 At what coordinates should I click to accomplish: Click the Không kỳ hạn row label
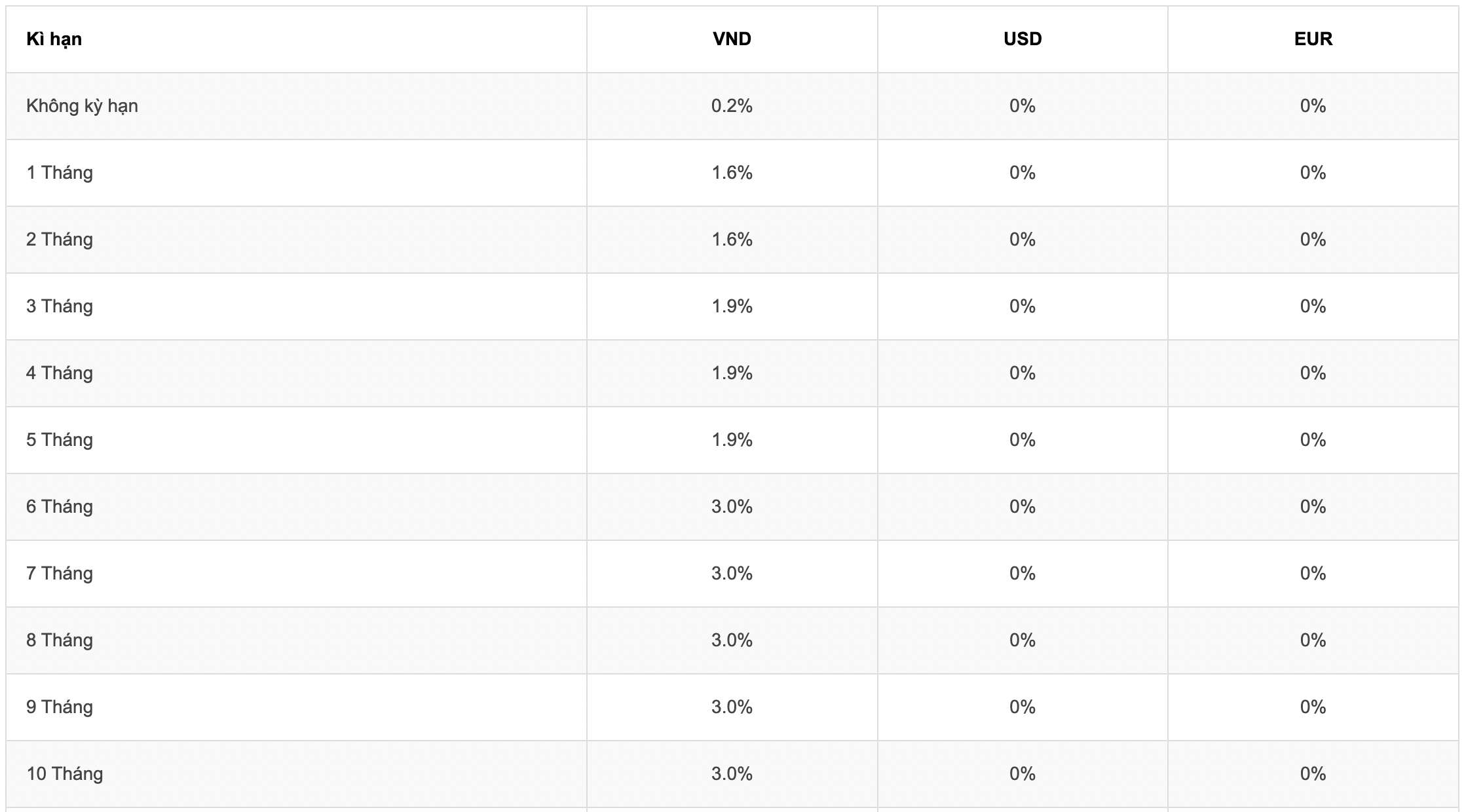(x=82, y=106)
